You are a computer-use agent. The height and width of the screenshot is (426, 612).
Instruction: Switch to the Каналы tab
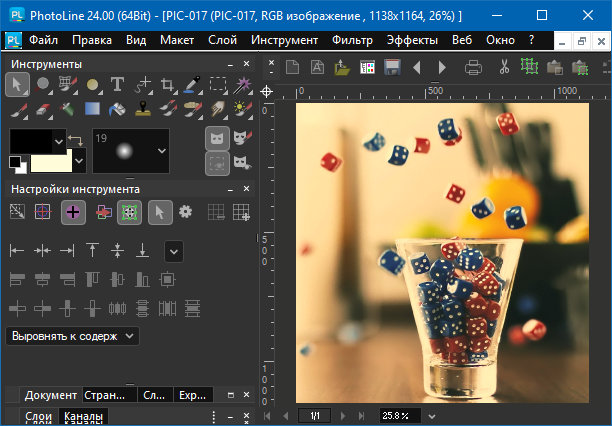click(83, 417)
